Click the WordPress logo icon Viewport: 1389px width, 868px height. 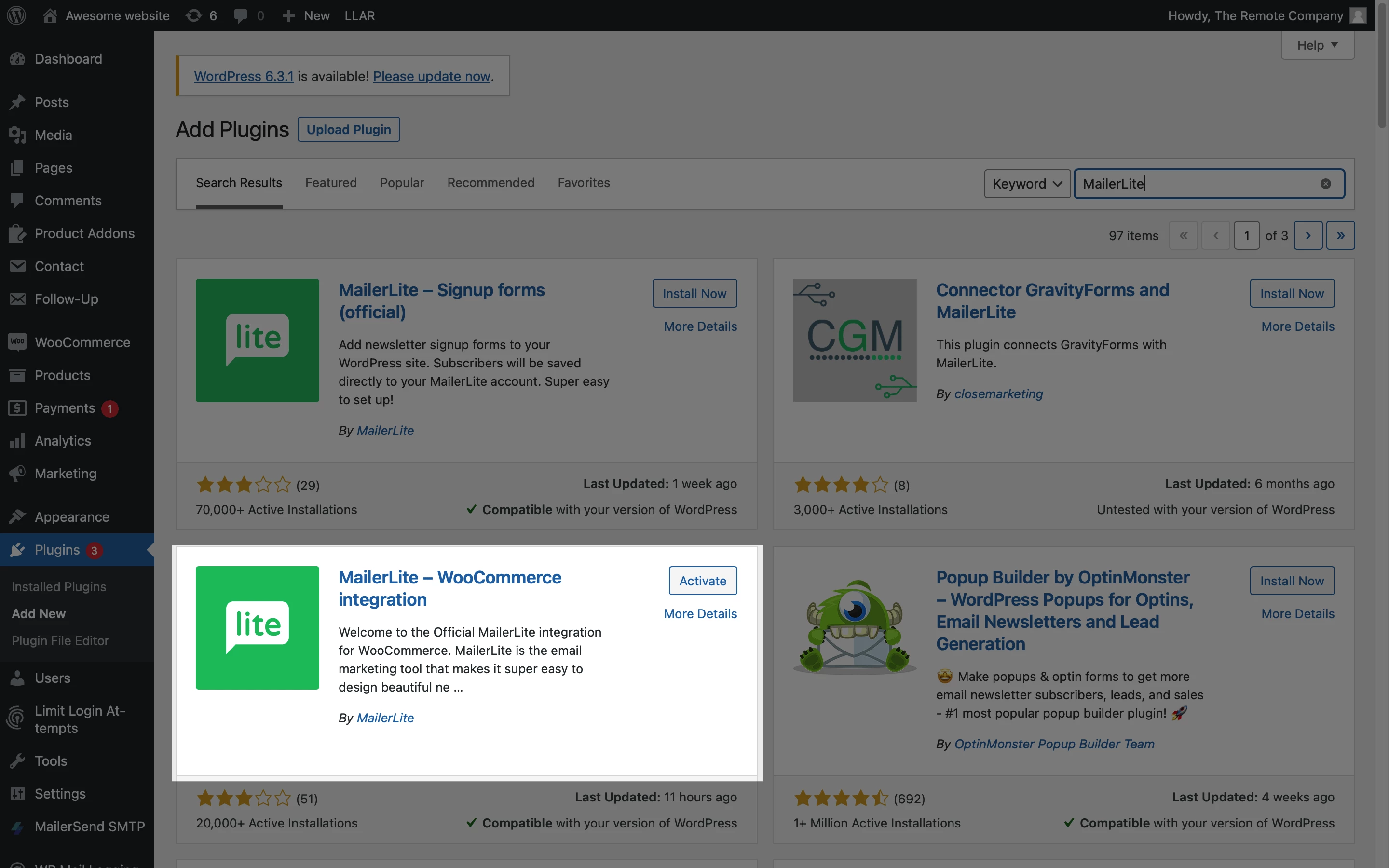pyautogui.click(x=17, y=15)
